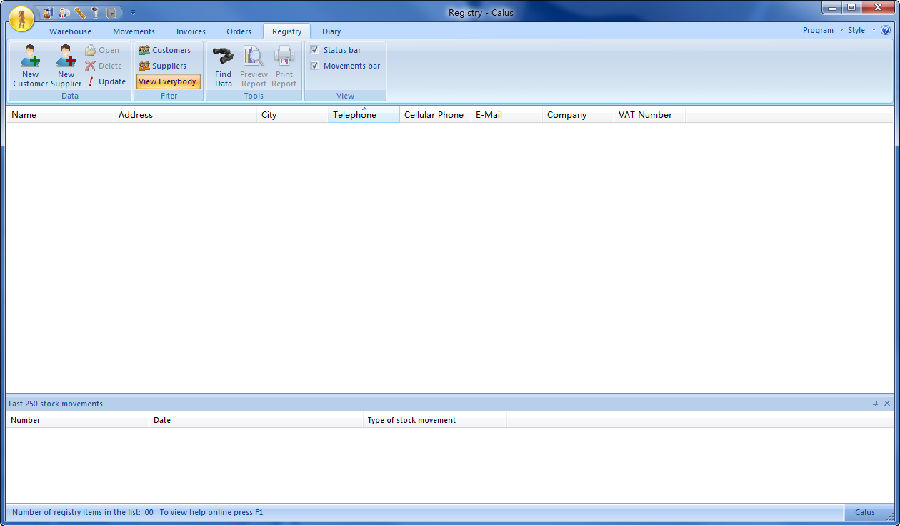Switch to the Diary tab

[332, 31]
